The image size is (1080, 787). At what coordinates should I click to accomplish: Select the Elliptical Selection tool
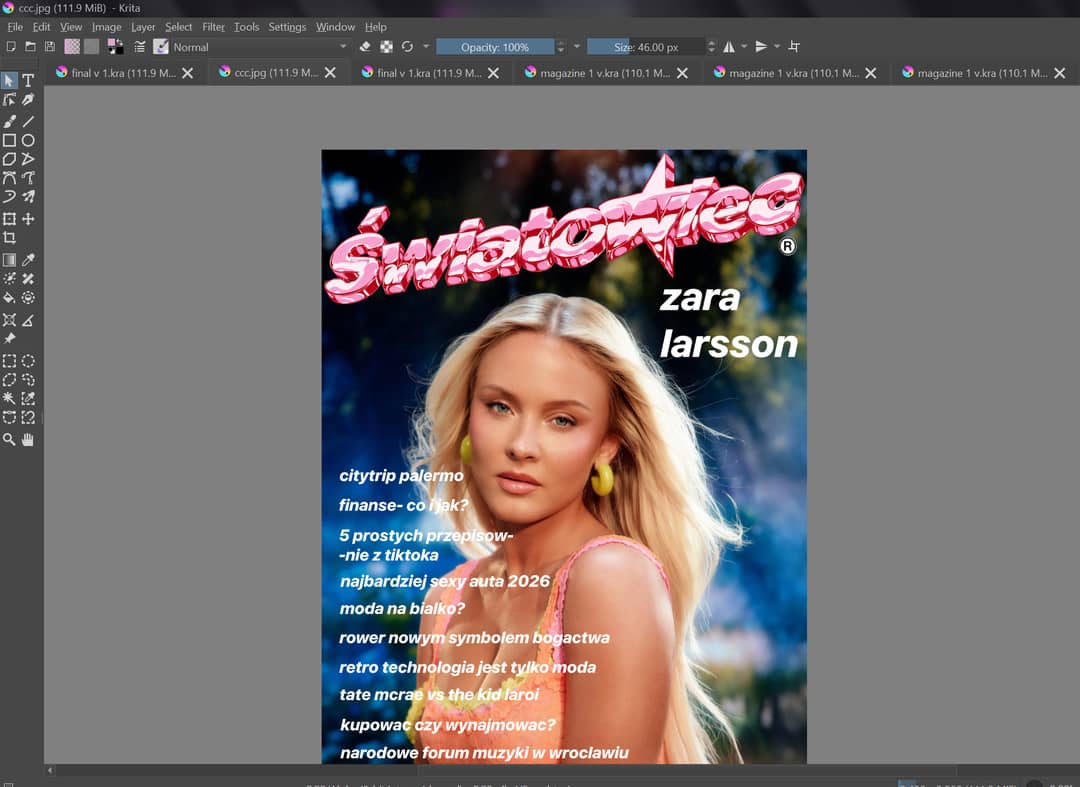coord(28,361)
